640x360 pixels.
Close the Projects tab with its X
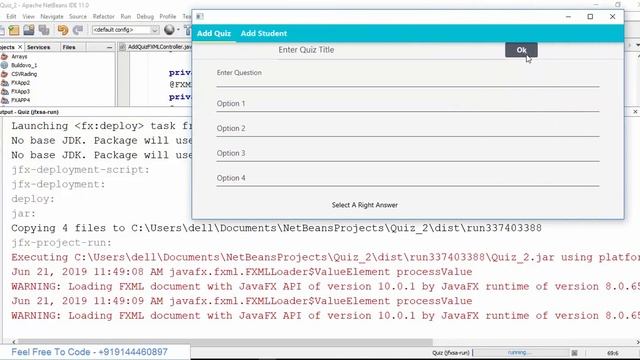coord(20,47)
